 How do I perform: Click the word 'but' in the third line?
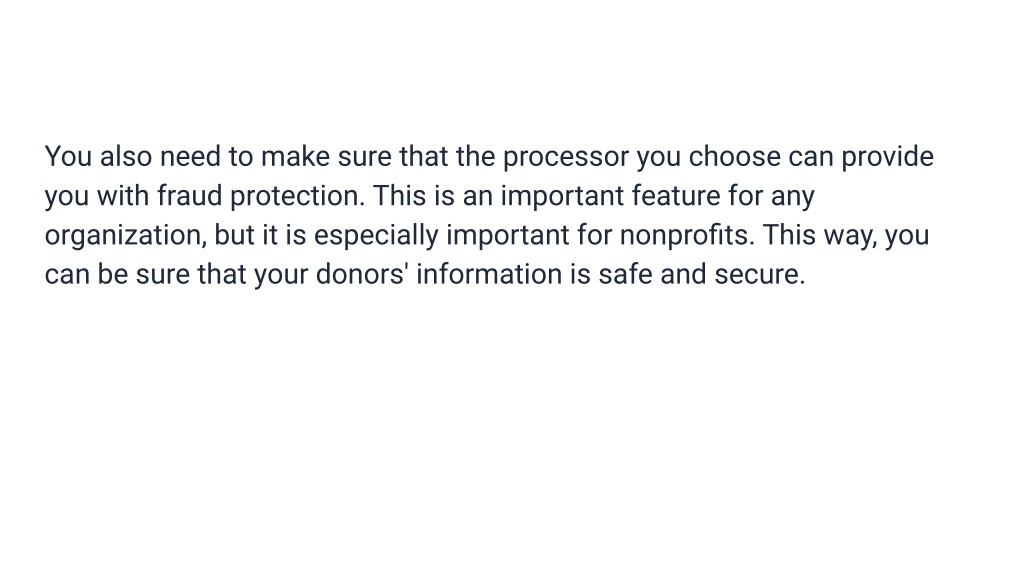coord(234,236)
